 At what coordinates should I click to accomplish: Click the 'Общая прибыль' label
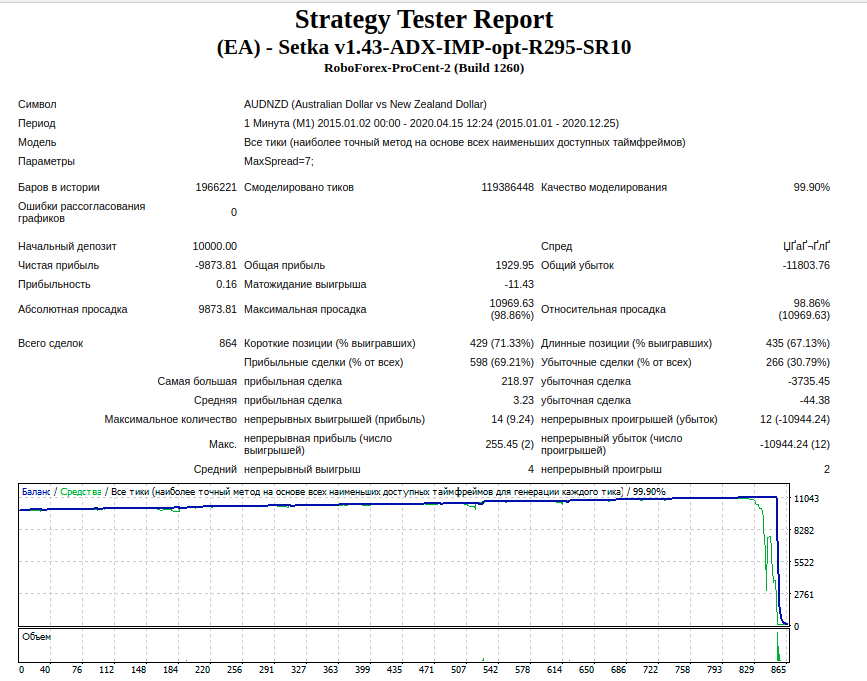(284, 265)
